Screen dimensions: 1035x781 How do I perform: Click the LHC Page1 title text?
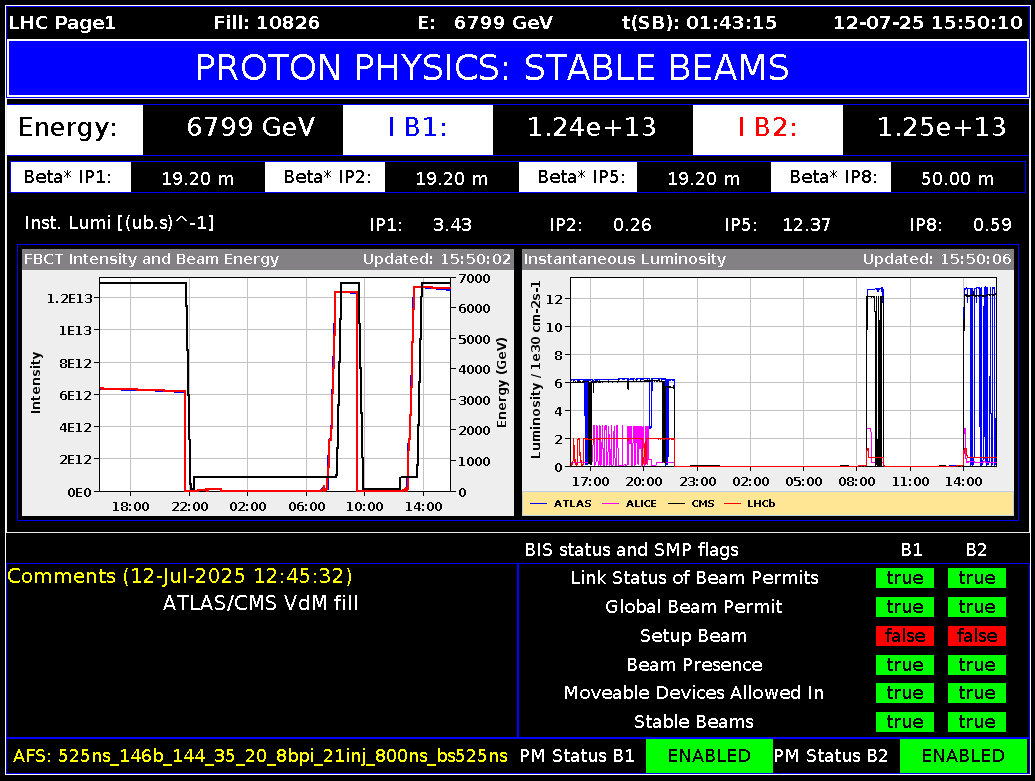click(62, 22)
